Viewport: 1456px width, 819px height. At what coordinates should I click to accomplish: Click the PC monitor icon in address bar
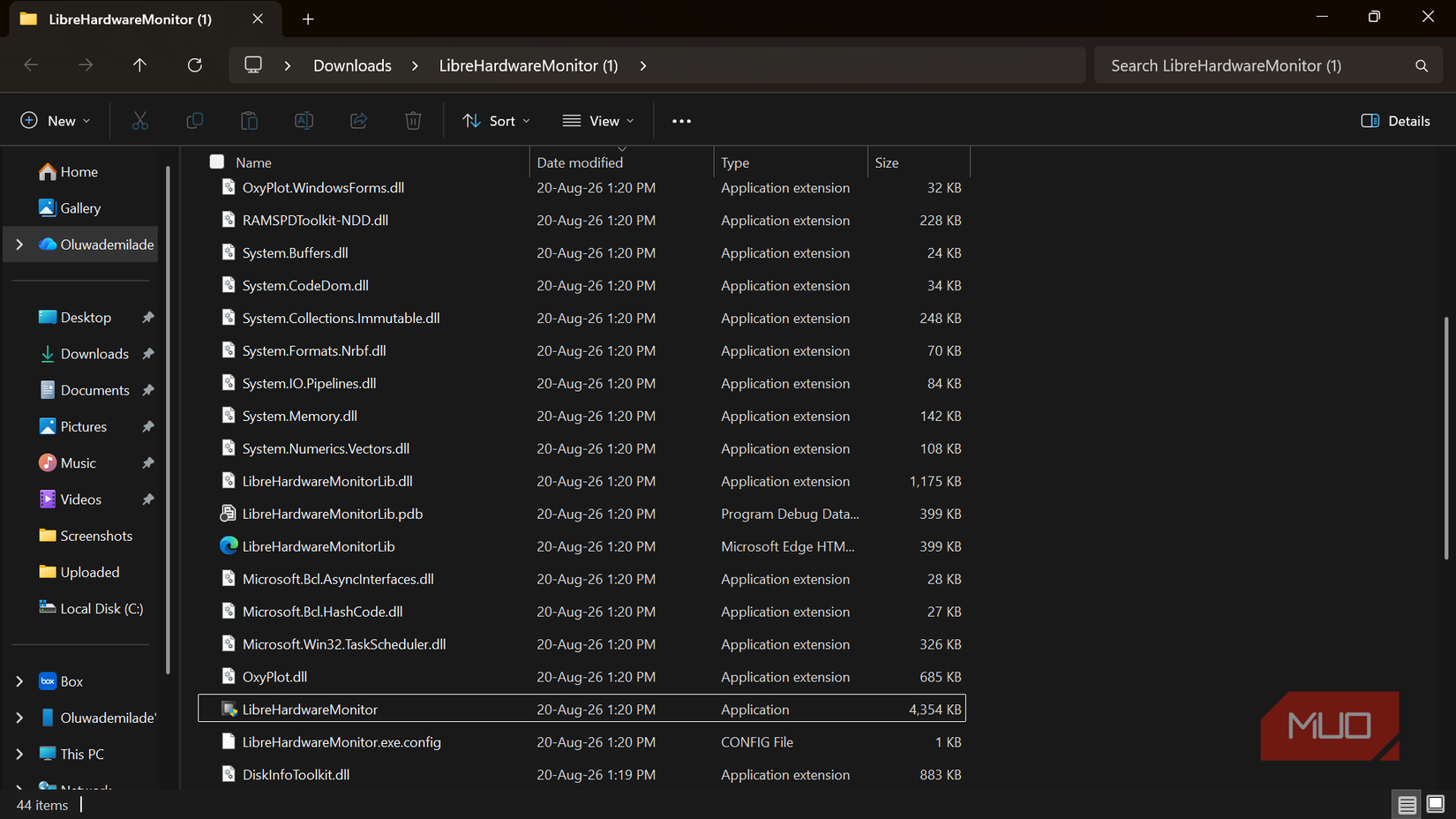point(253,65)
